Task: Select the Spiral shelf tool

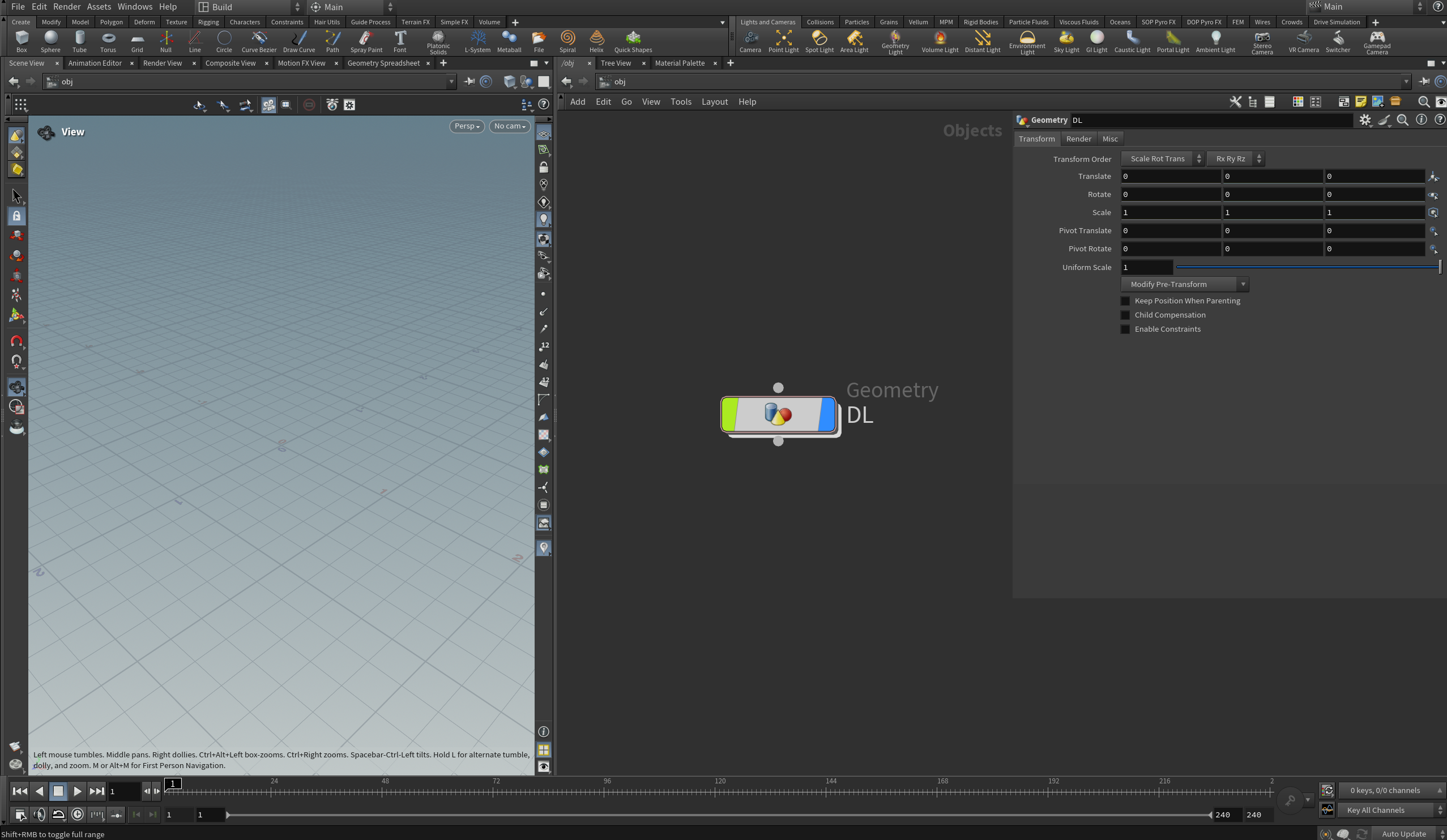Action: [x=567, y=41]
